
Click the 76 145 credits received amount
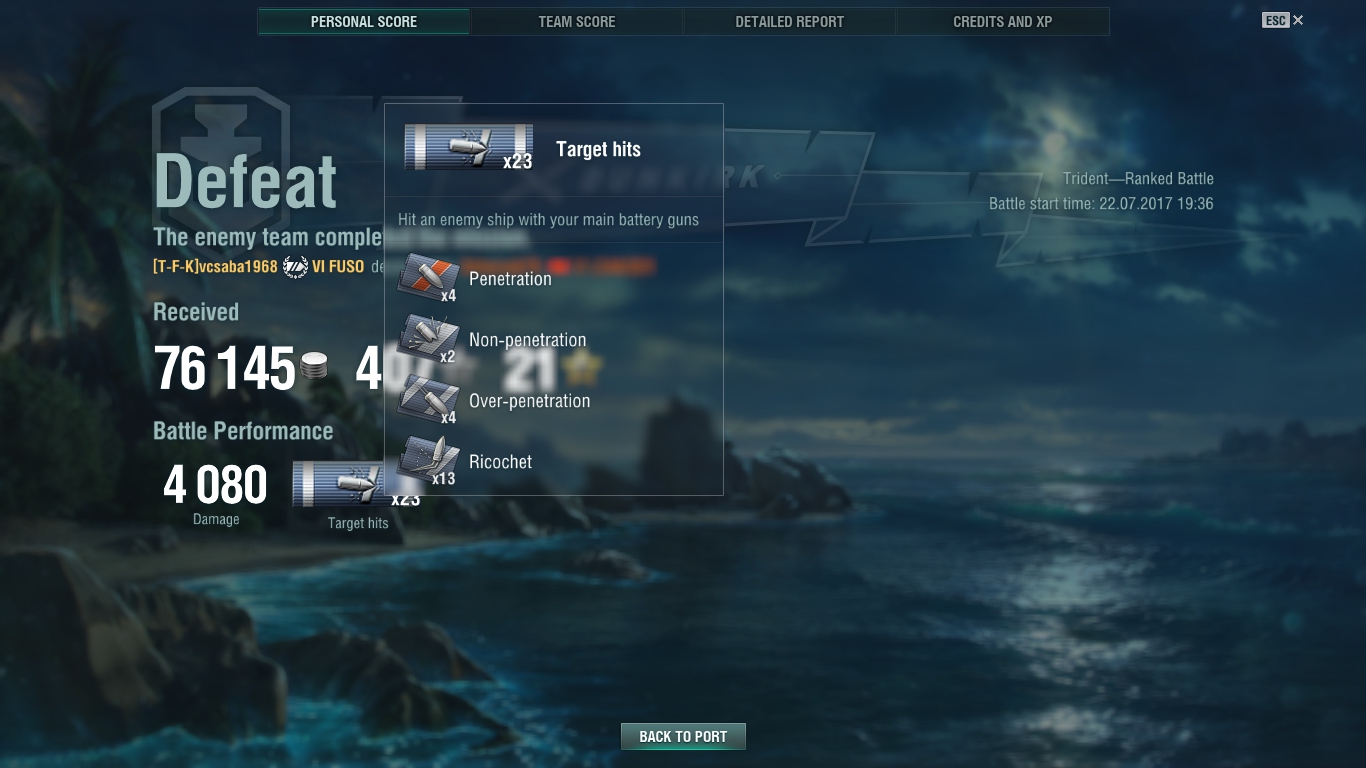(x=225, y=368)
